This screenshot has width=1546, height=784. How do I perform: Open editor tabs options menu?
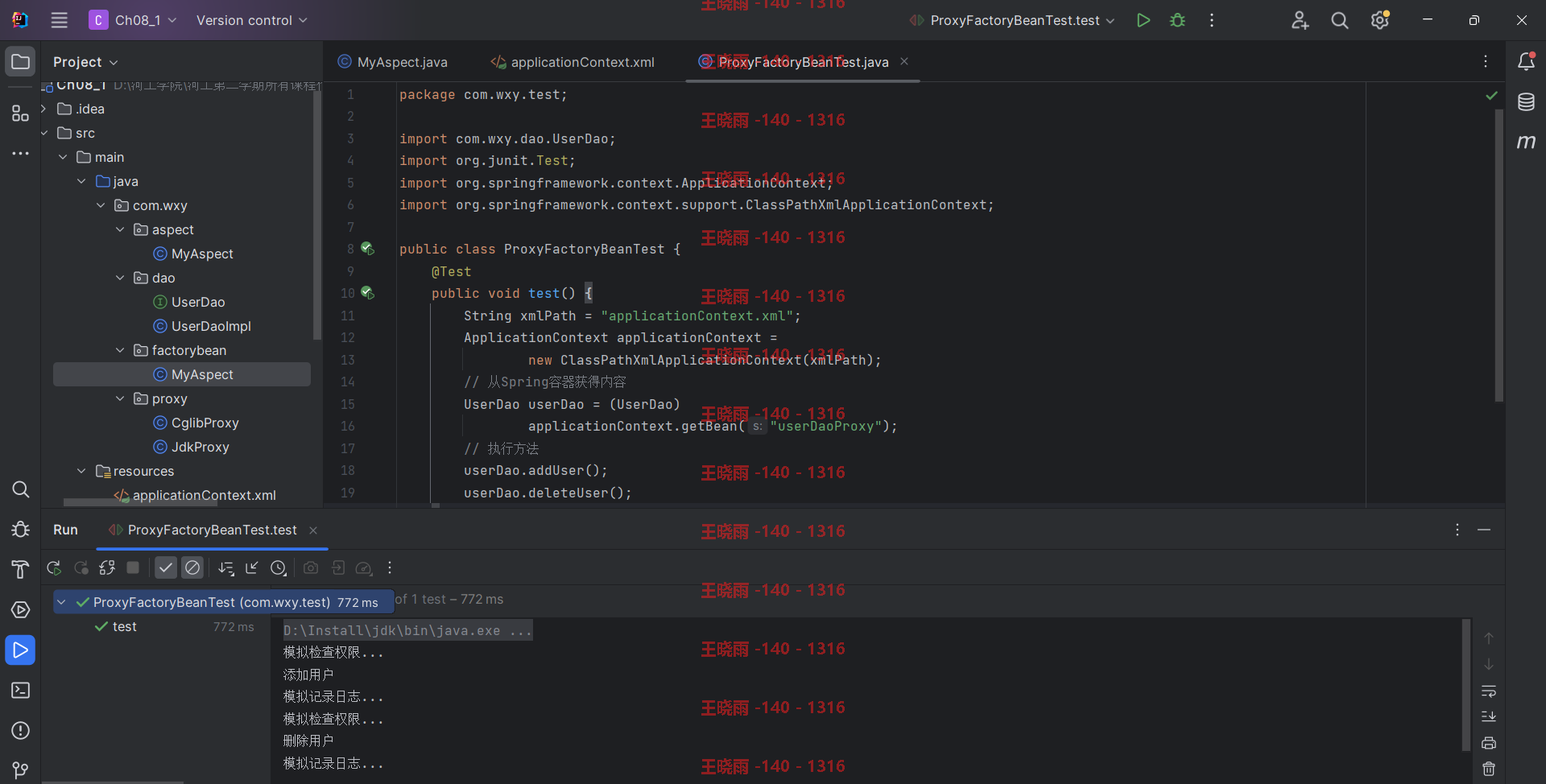tap(1486, 62)
